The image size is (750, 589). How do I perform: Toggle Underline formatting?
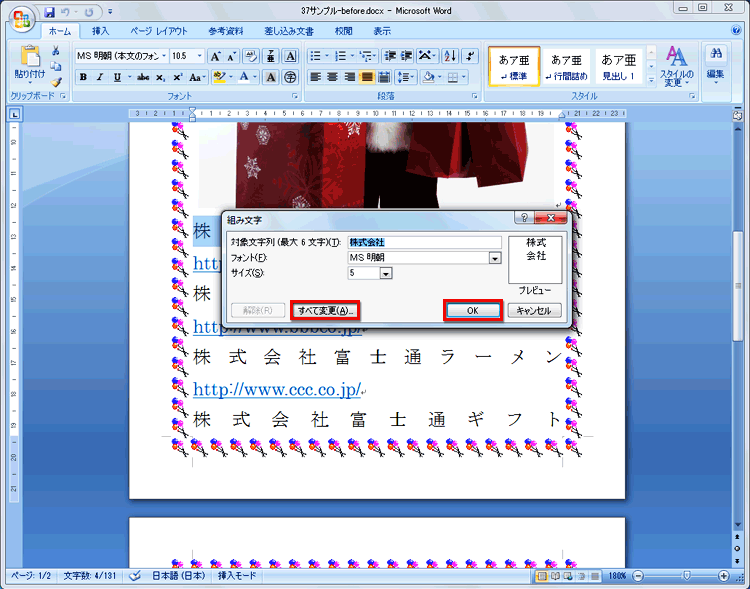[x=117, y=77]
